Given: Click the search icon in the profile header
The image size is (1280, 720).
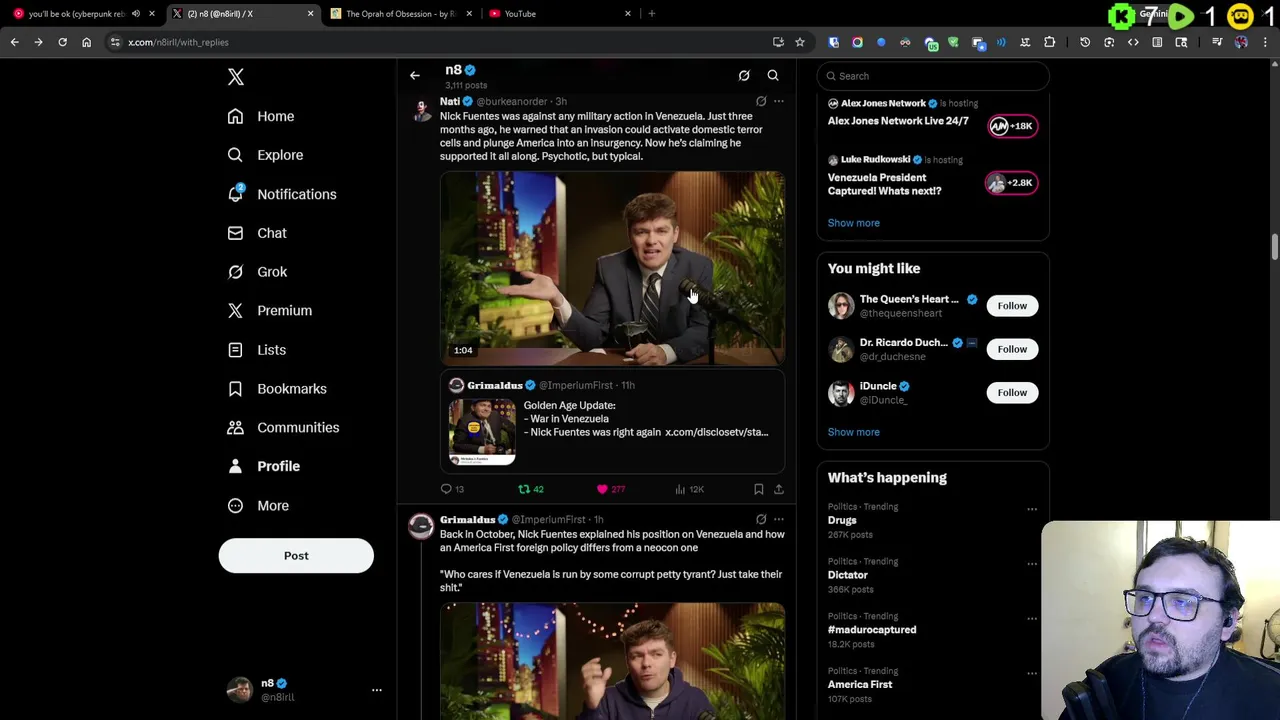Looking at the screenshot, I should point(773,76).
